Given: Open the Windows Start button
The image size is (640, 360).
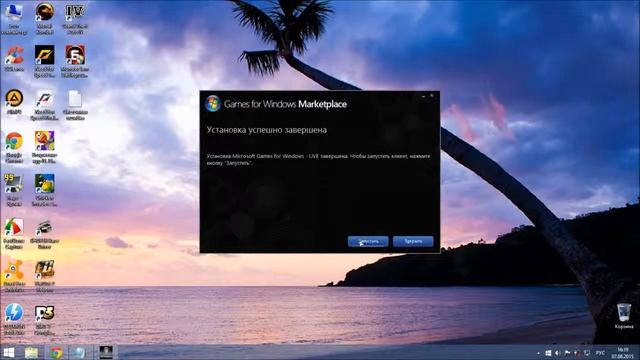Looking at the screenshot, I should 9,352.
